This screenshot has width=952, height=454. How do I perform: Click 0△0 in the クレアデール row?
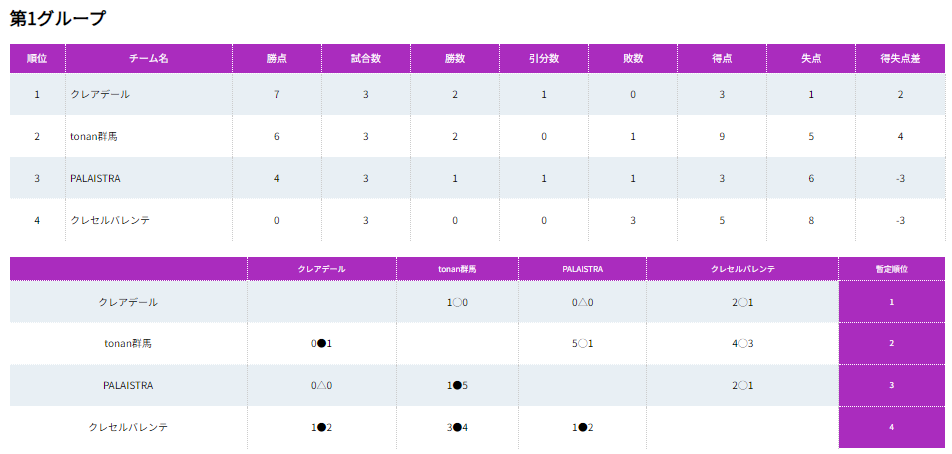click(x=582, y=302)
